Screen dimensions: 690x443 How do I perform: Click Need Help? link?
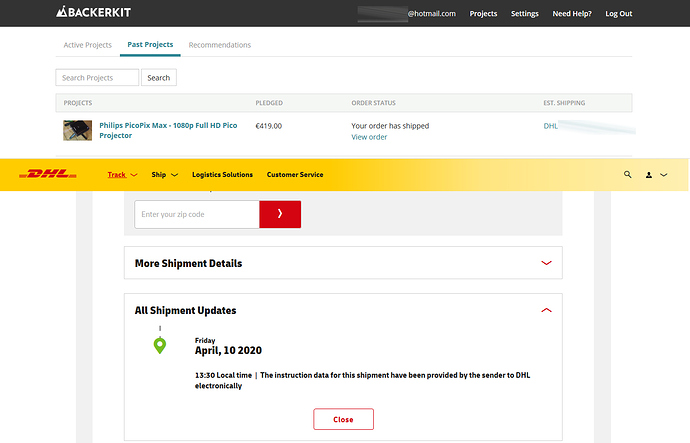tap(572, 14)
